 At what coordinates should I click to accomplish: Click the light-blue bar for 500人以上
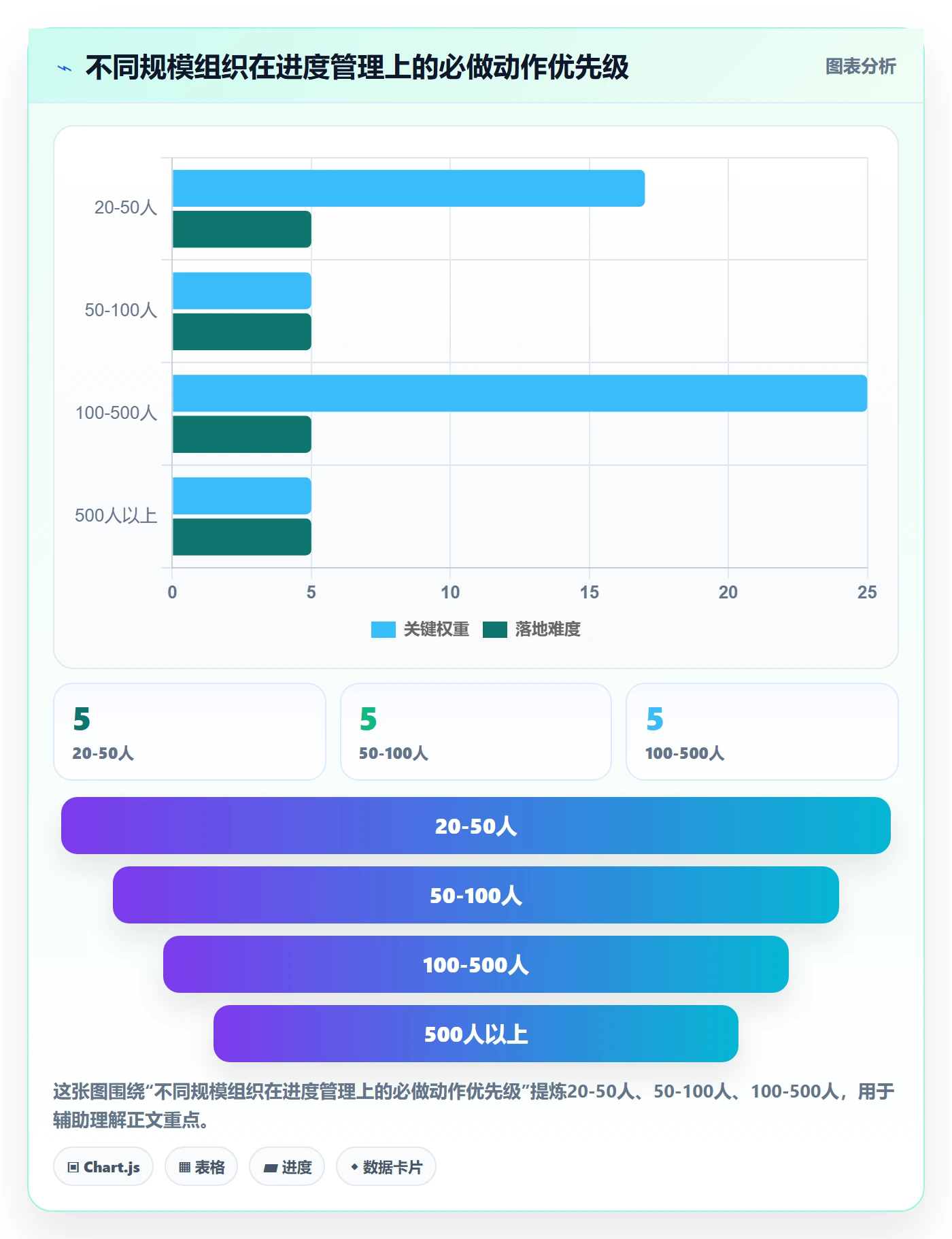242,496
